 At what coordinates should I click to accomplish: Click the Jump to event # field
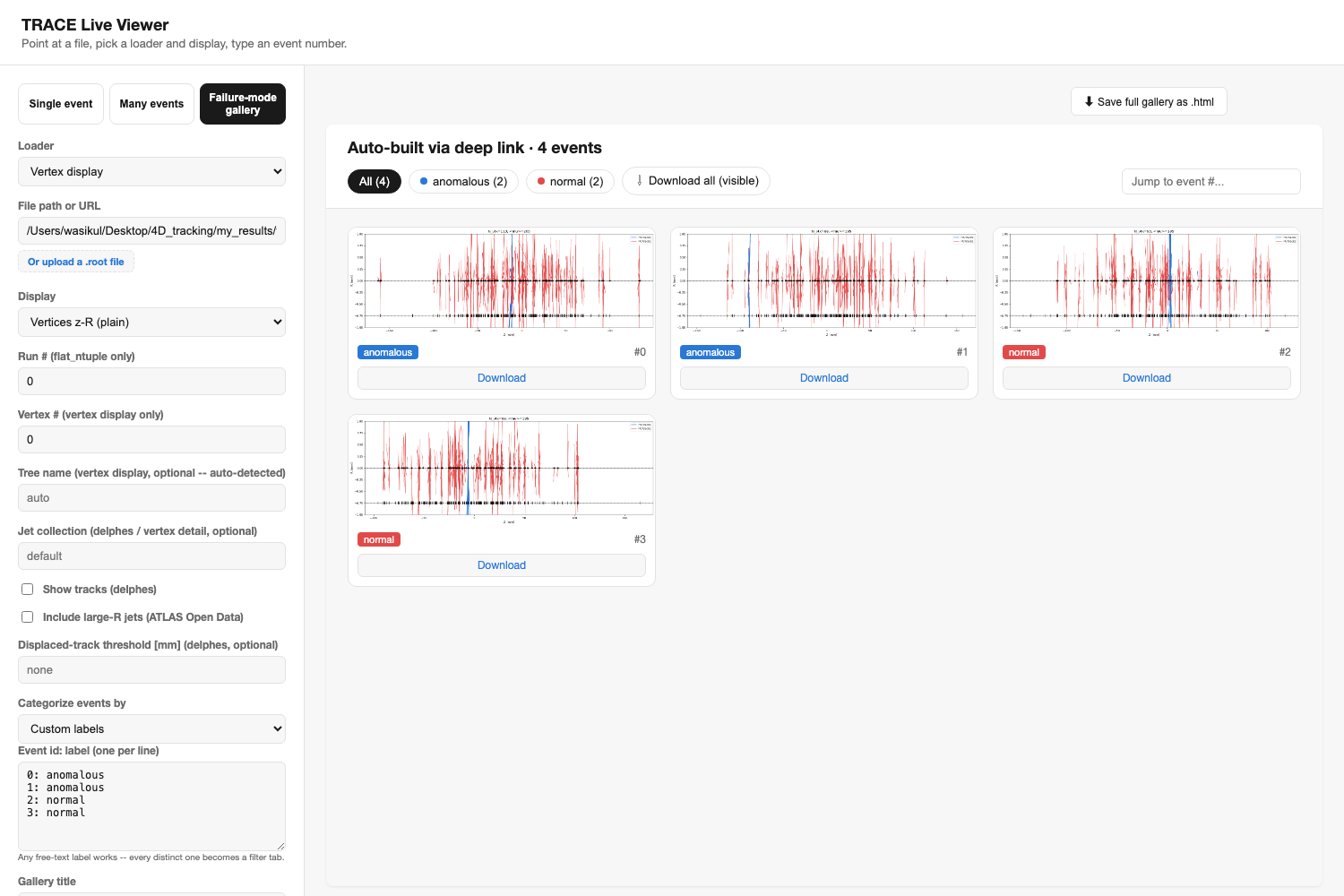click(x=1211, y=181)
